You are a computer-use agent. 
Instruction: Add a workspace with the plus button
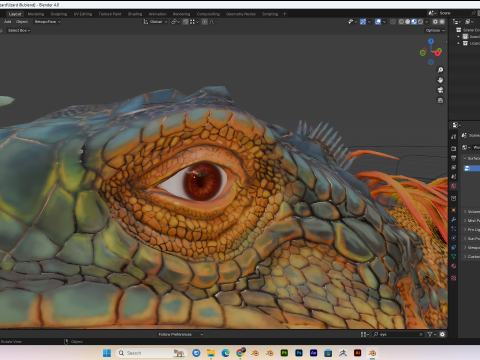[284, 14]
